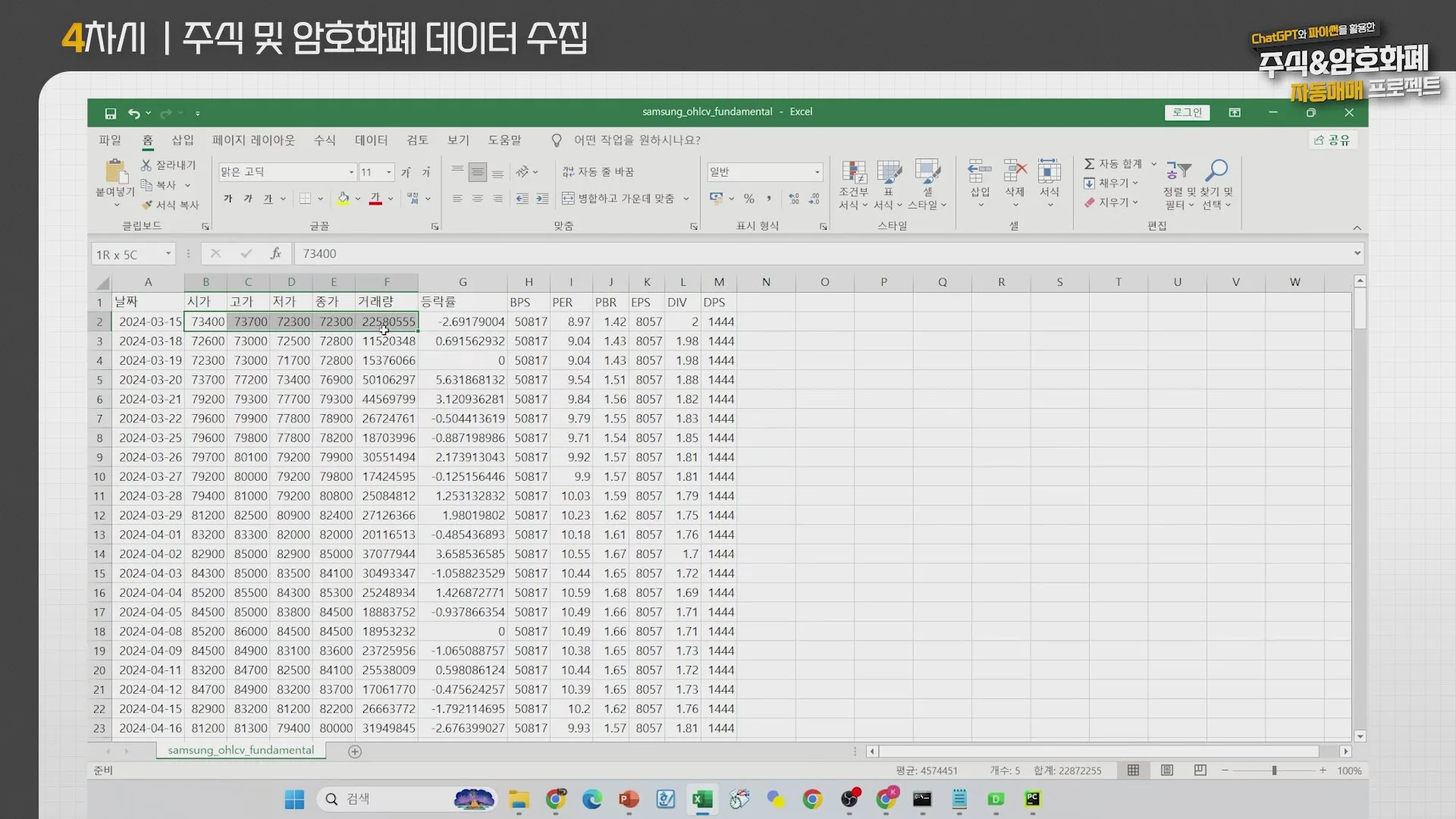Click cell styles icon
This screenshot has width=1456, height=819.
pyautogui.click(x=927, y=172)
